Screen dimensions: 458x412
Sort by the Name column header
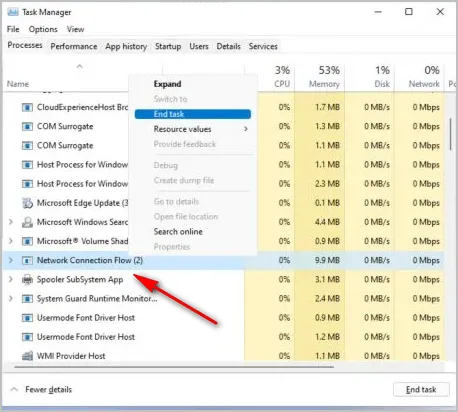[x=18, y=84]
